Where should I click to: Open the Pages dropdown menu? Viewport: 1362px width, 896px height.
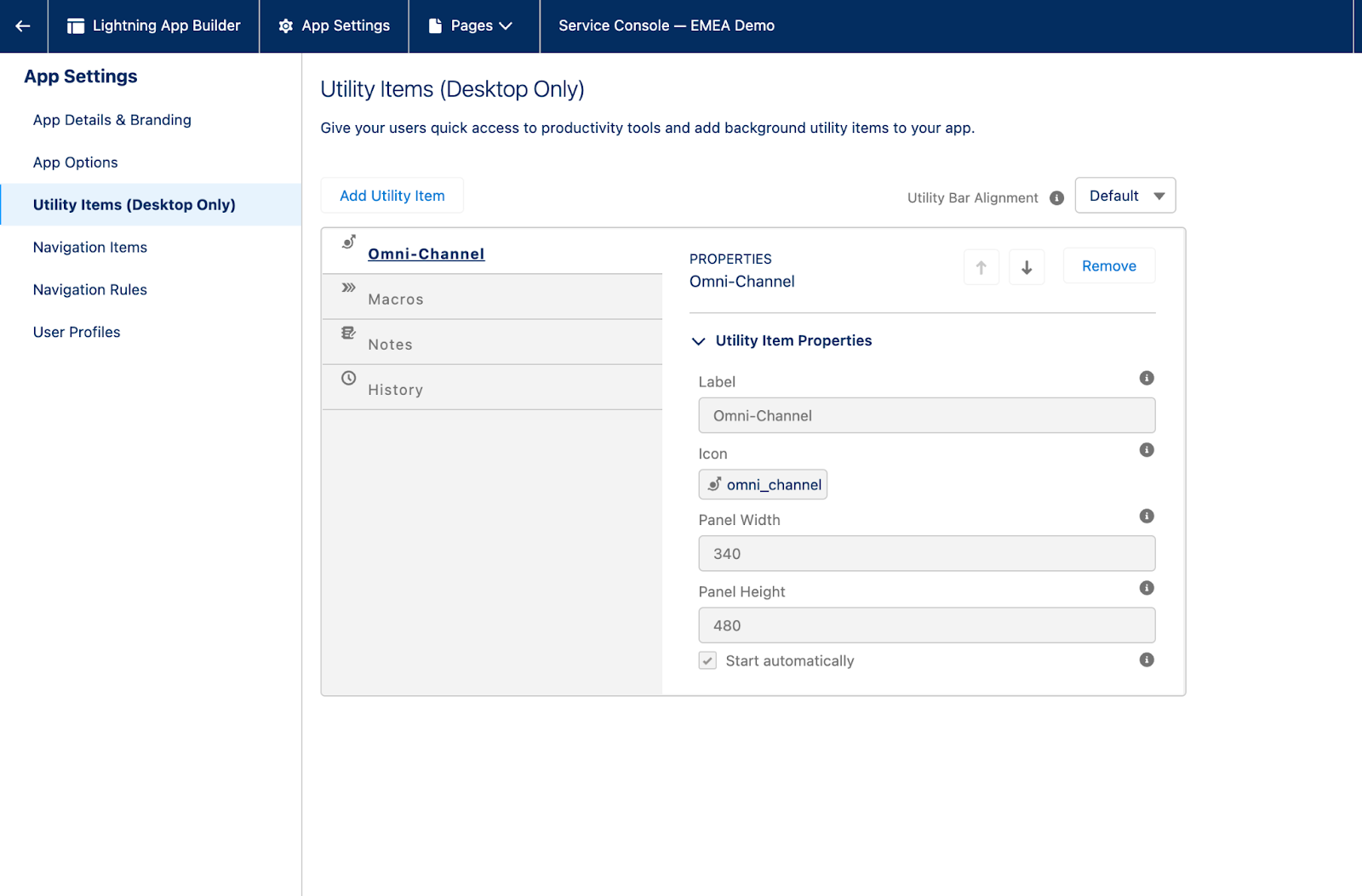472,26
